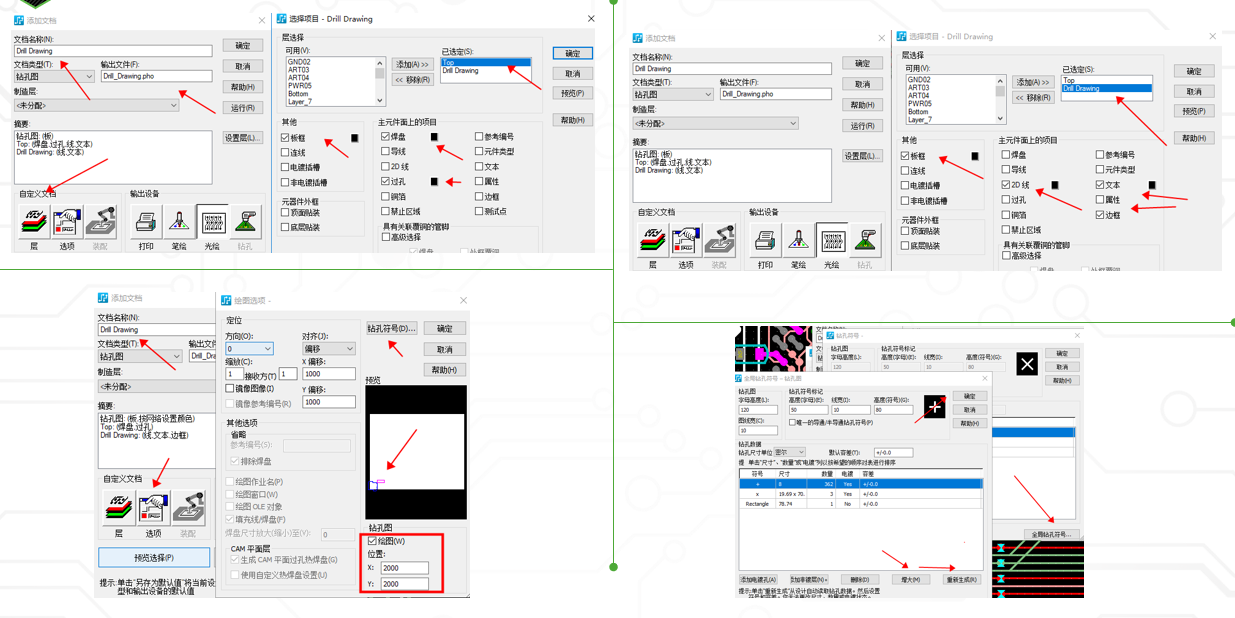Select the Rectangle row in drill symbols table
This screenshot has height=618, width=1235.
[860, 504]
